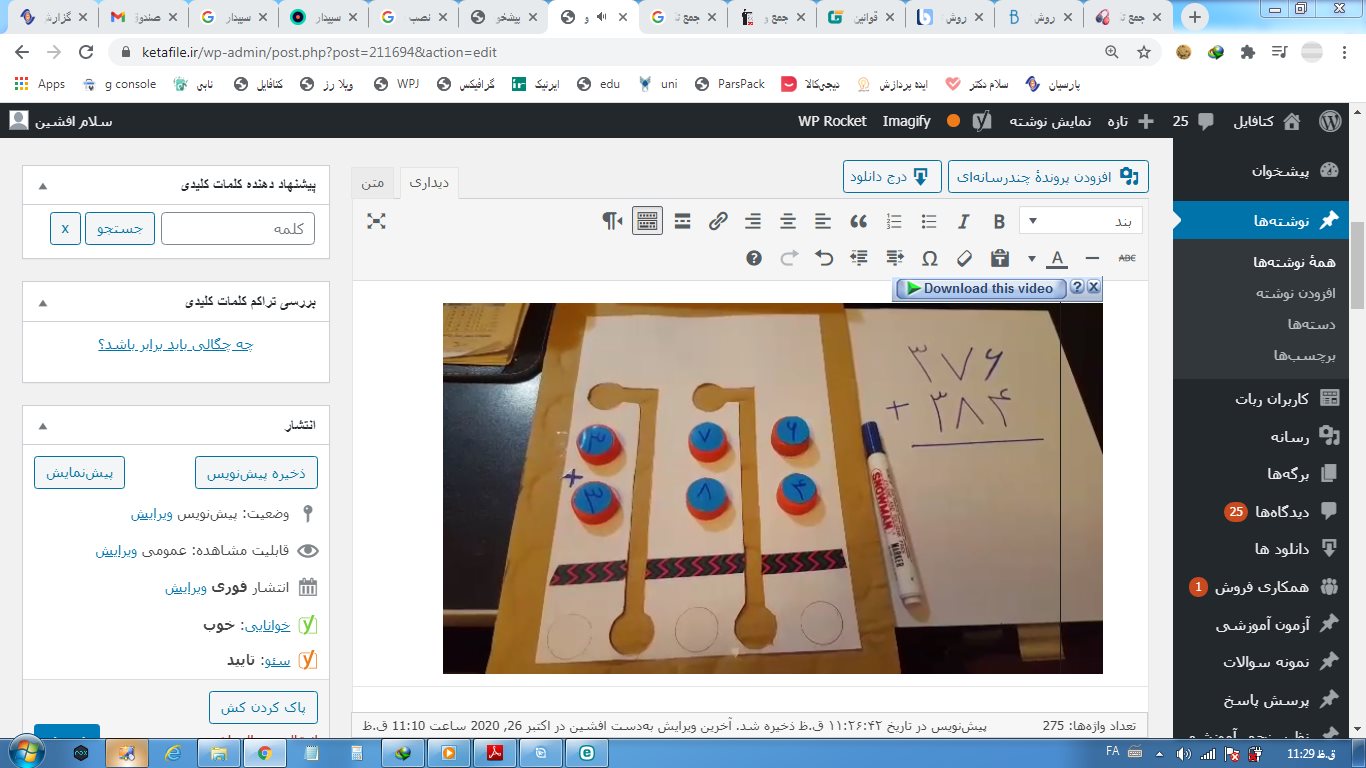This screenshot has width=1366, height=768.
Task: Open the paragraph format dropdown (بند)
Action: point(1080,221)
